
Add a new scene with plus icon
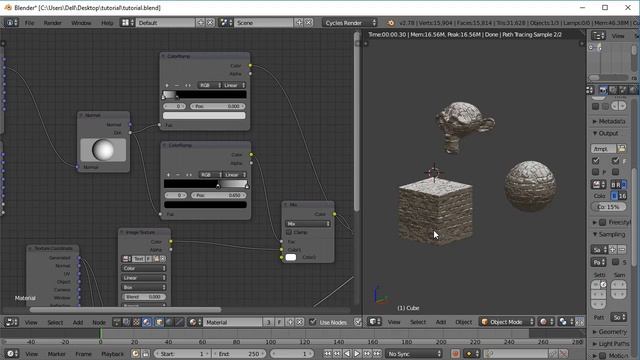pyautogui.click(x=299, y=22)
